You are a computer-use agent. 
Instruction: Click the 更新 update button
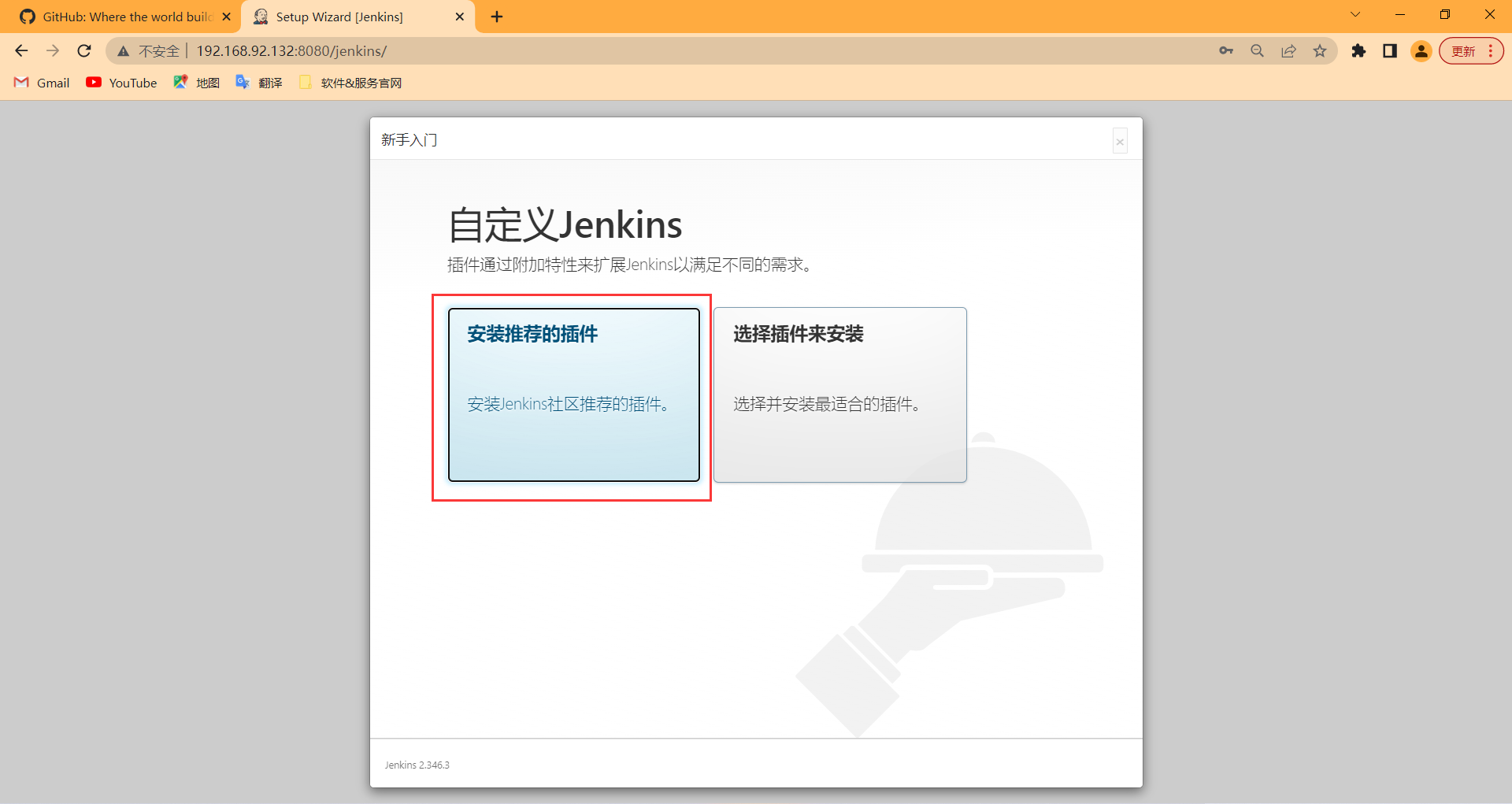click(x=1463, y=51)
